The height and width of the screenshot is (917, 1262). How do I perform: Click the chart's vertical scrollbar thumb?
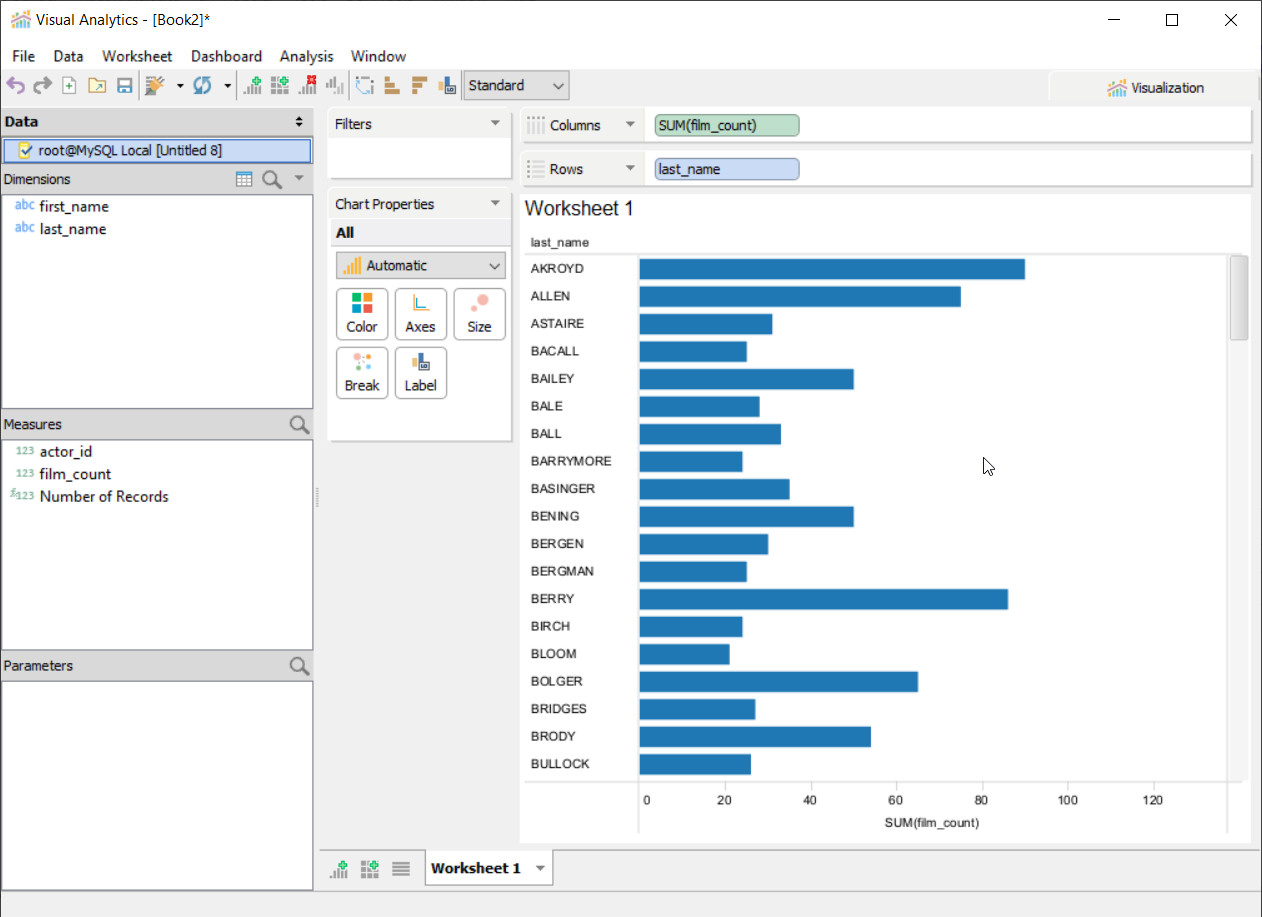click(x=1238, y=298)
